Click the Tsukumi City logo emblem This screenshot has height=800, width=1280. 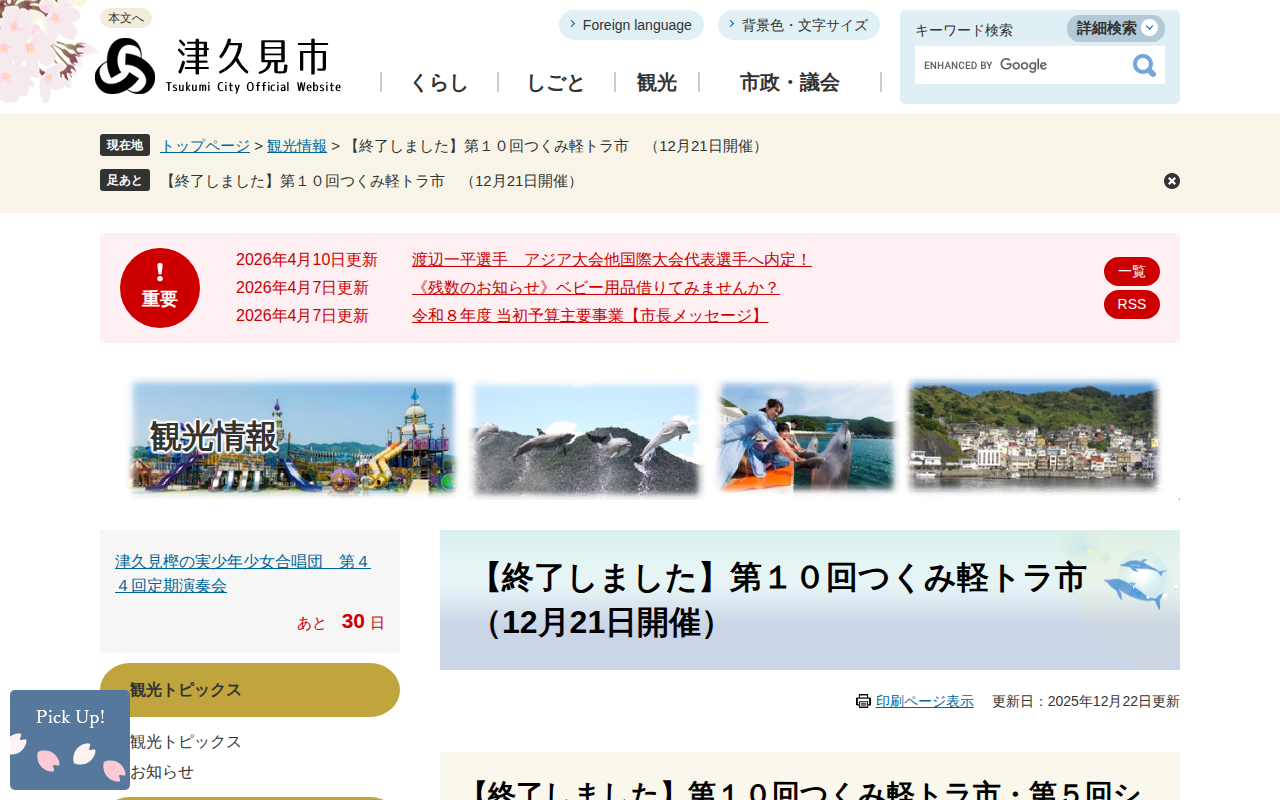125,66
